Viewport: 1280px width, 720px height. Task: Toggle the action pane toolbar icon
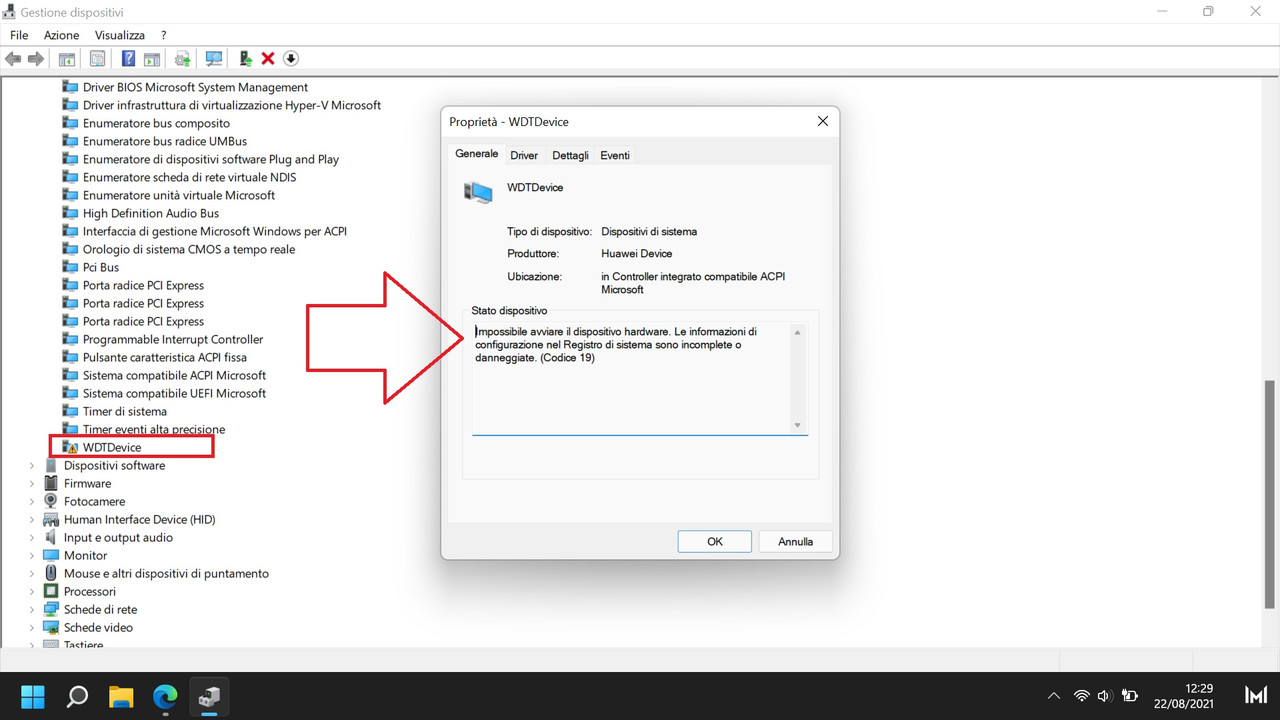152,59
